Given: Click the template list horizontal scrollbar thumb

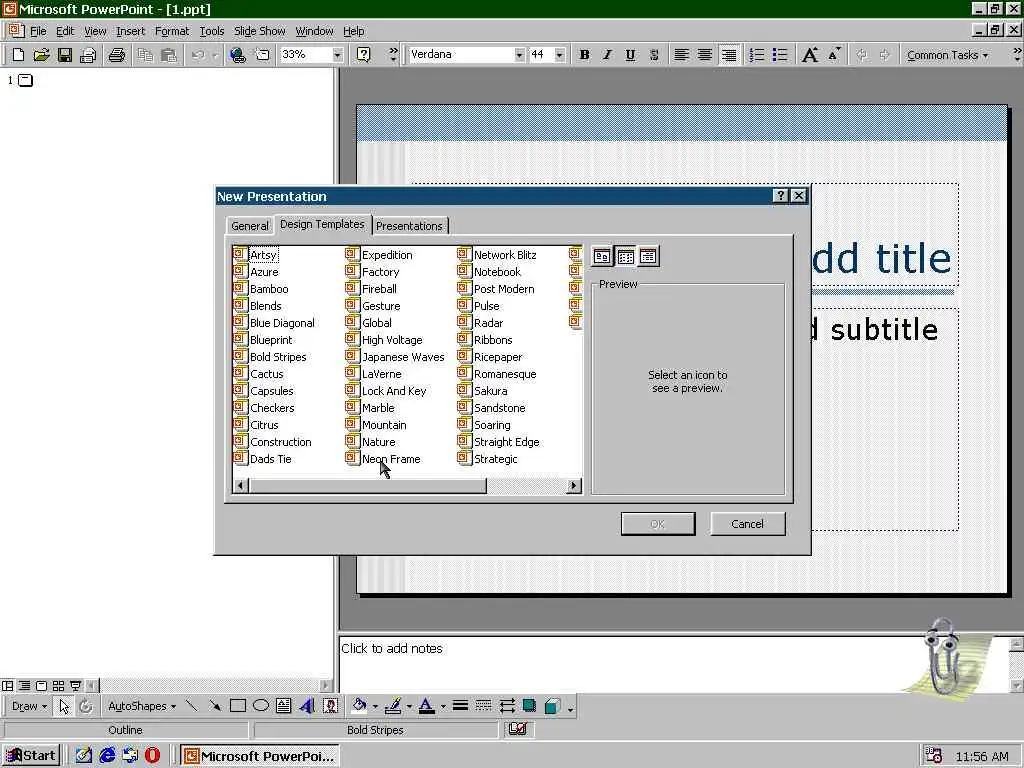Looking at the screenshot, I should pyautogui.click(x=368, y=485).
